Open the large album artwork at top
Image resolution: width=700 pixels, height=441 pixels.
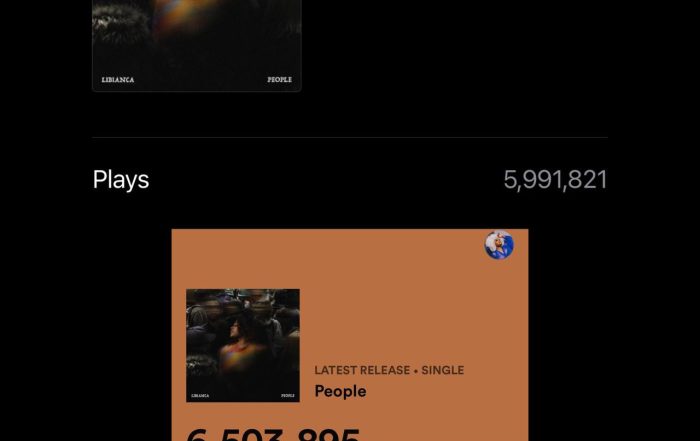click(x=196, y=46)
